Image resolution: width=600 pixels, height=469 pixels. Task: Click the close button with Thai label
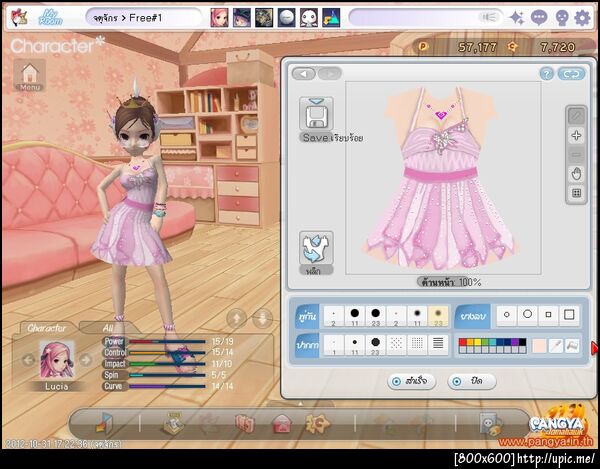472,381
